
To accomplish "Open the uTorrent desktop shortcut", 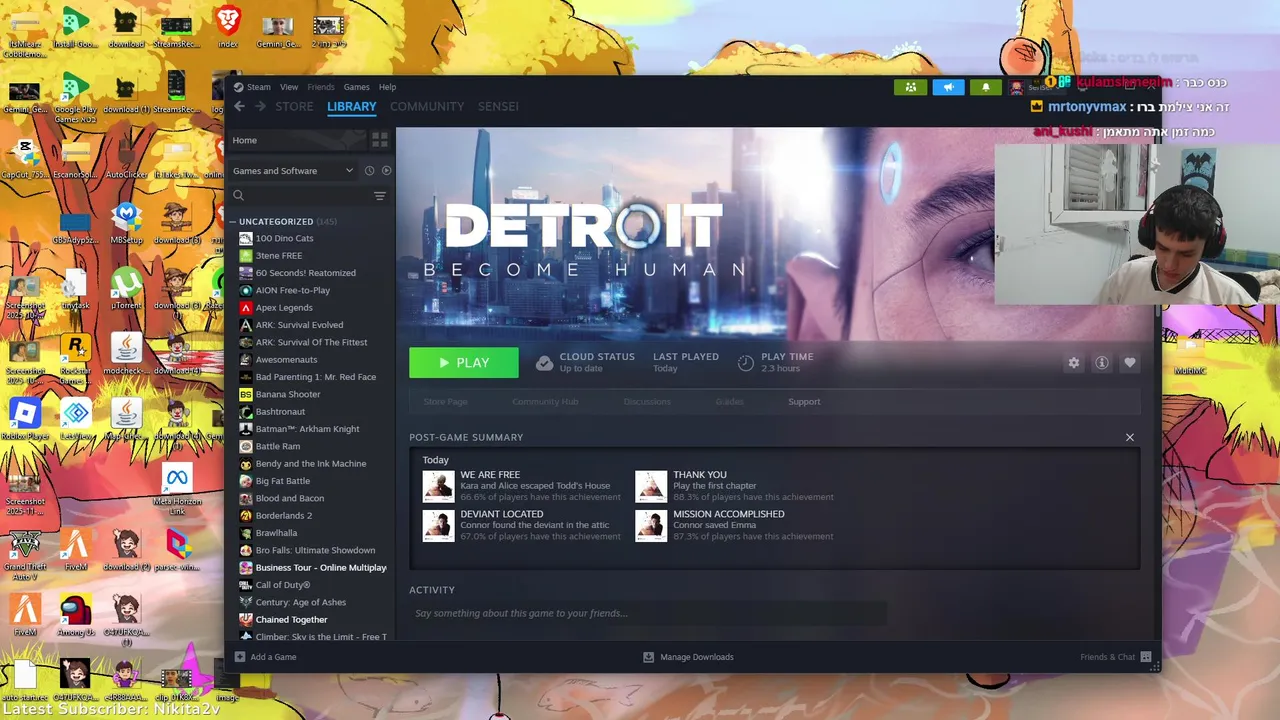I will (126, 289).
